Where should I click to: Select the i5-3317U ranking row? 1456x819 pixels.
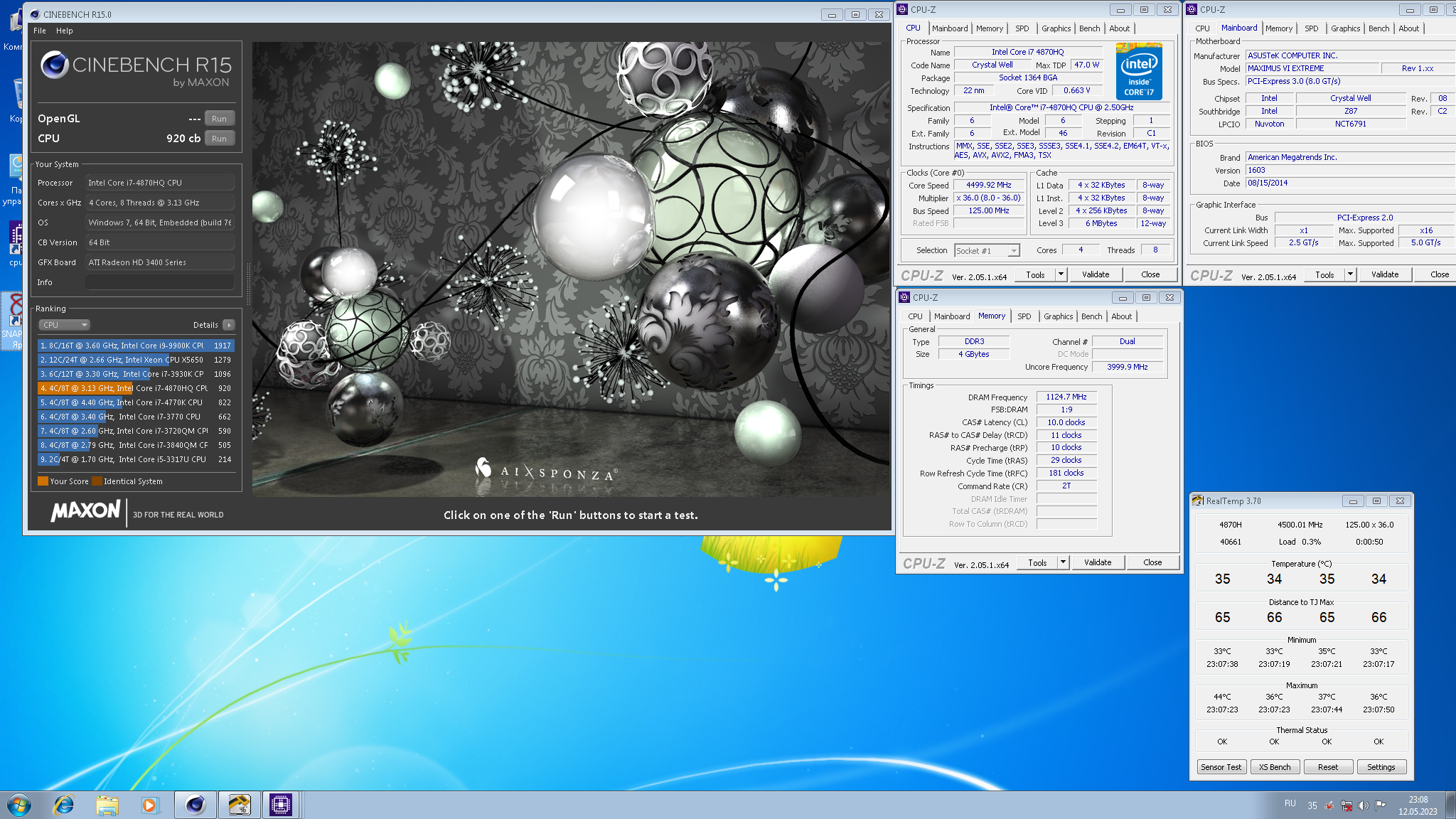(x=136, y=459)
